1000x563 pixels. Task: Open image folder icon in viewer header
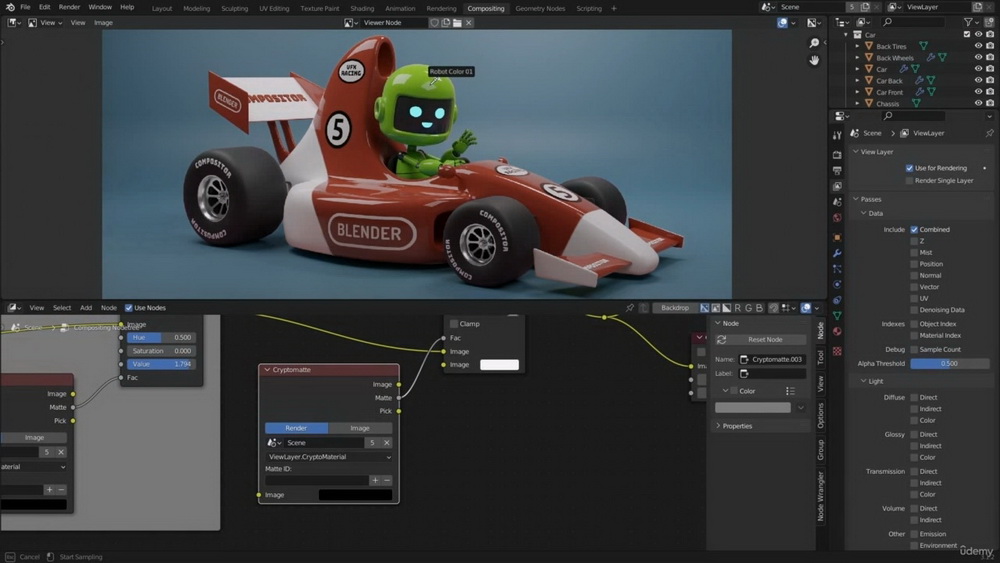point(457,22)
